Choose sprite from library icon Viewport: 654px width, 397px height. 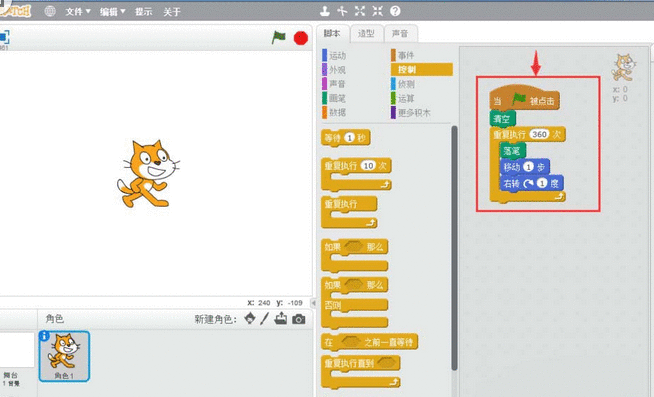(x=250, y=318)
